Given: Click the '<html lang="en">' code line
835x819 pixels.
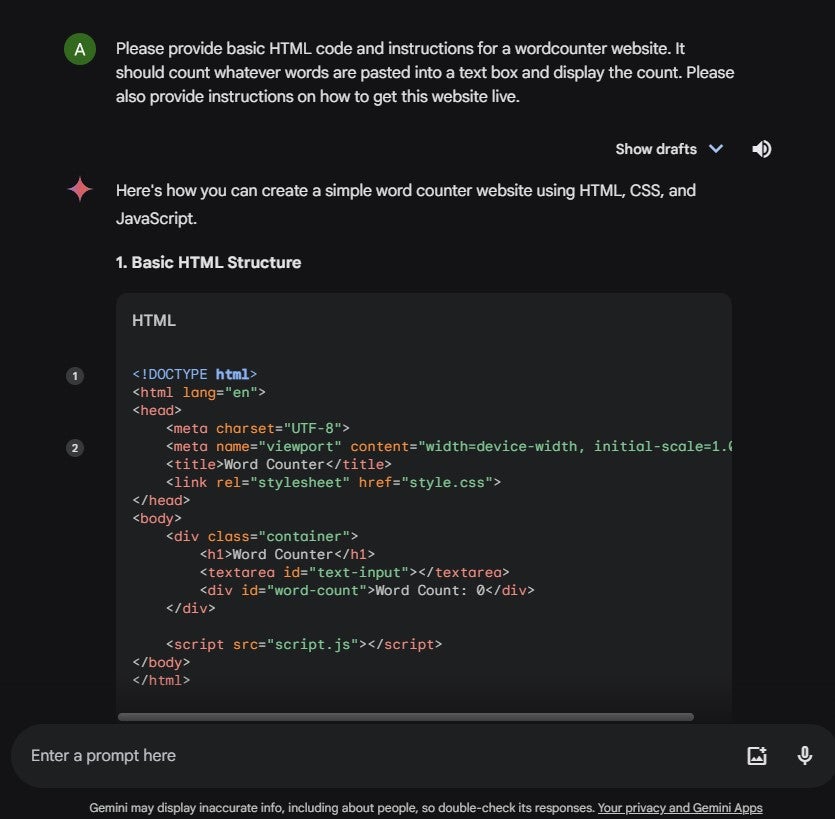Looking at the screenshot, I should 199,392.
